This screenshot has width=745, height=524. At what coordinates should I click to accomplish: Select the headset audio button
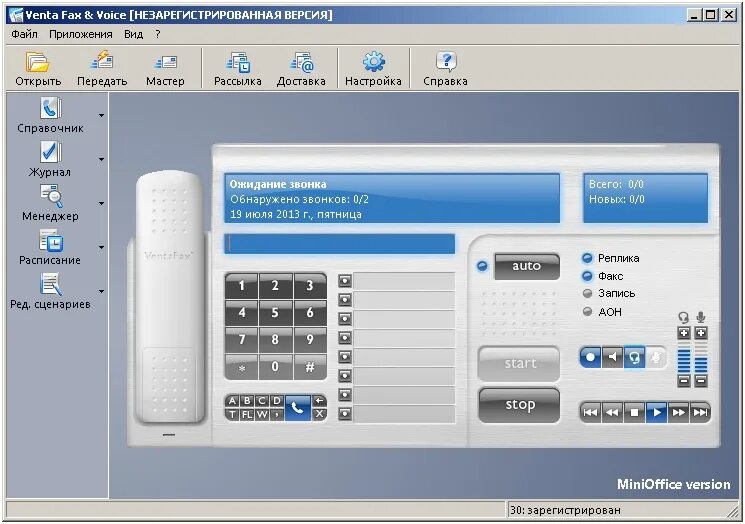coord(634,357)
